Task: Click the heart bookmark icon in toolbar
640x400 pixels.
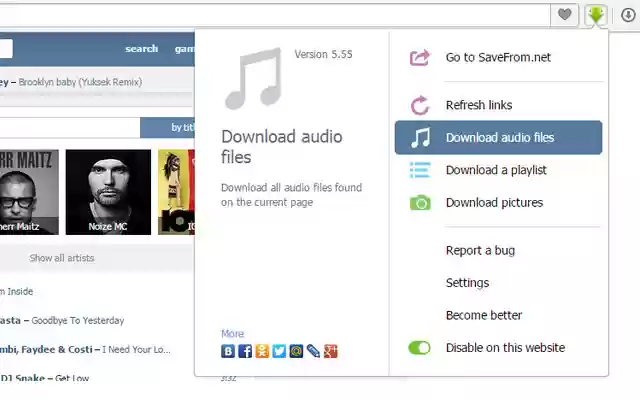Action: [x=564, y=15]
